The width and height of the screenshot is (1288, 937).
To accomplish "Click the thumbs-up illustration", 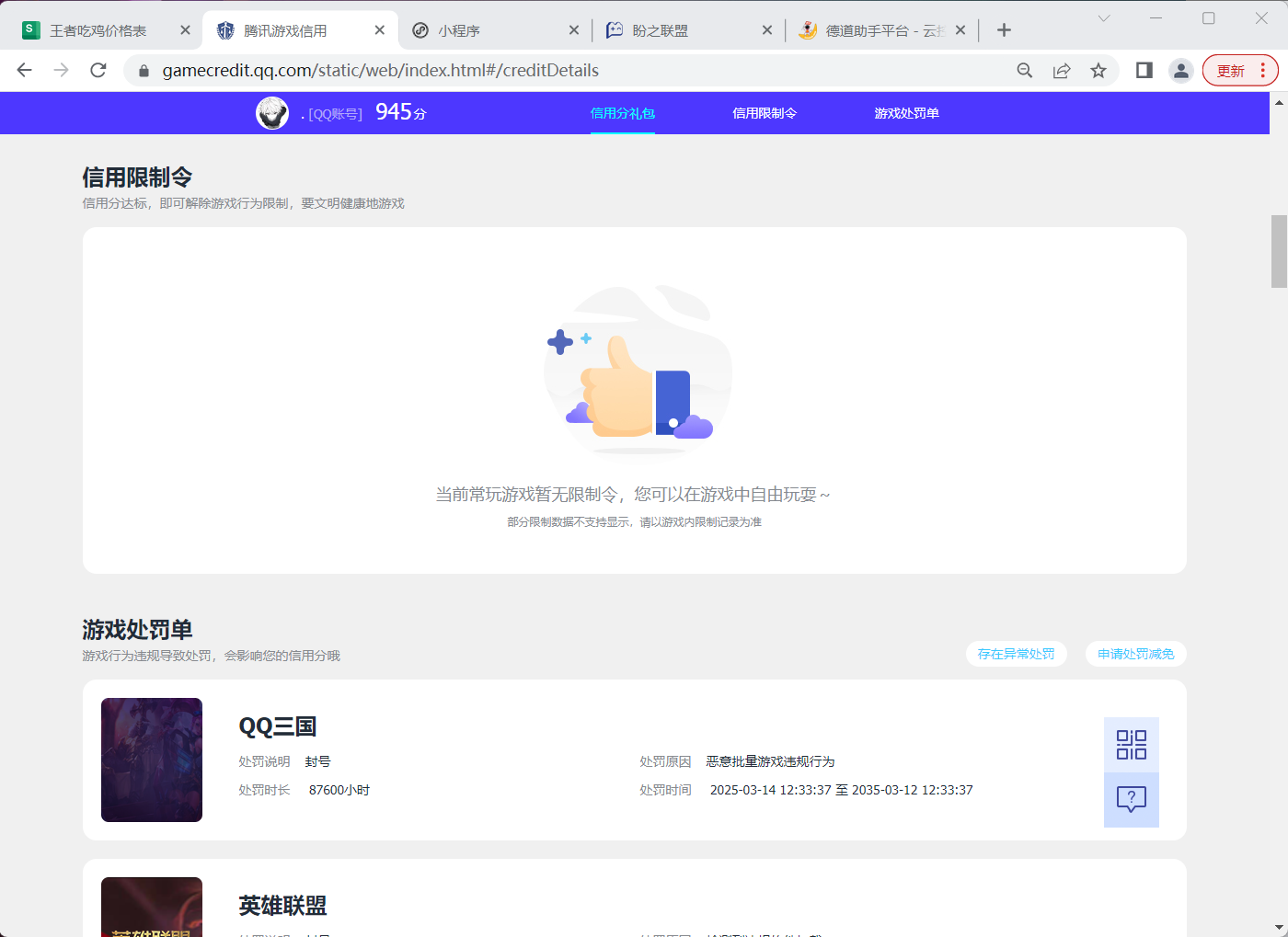I will coord(638,371).
